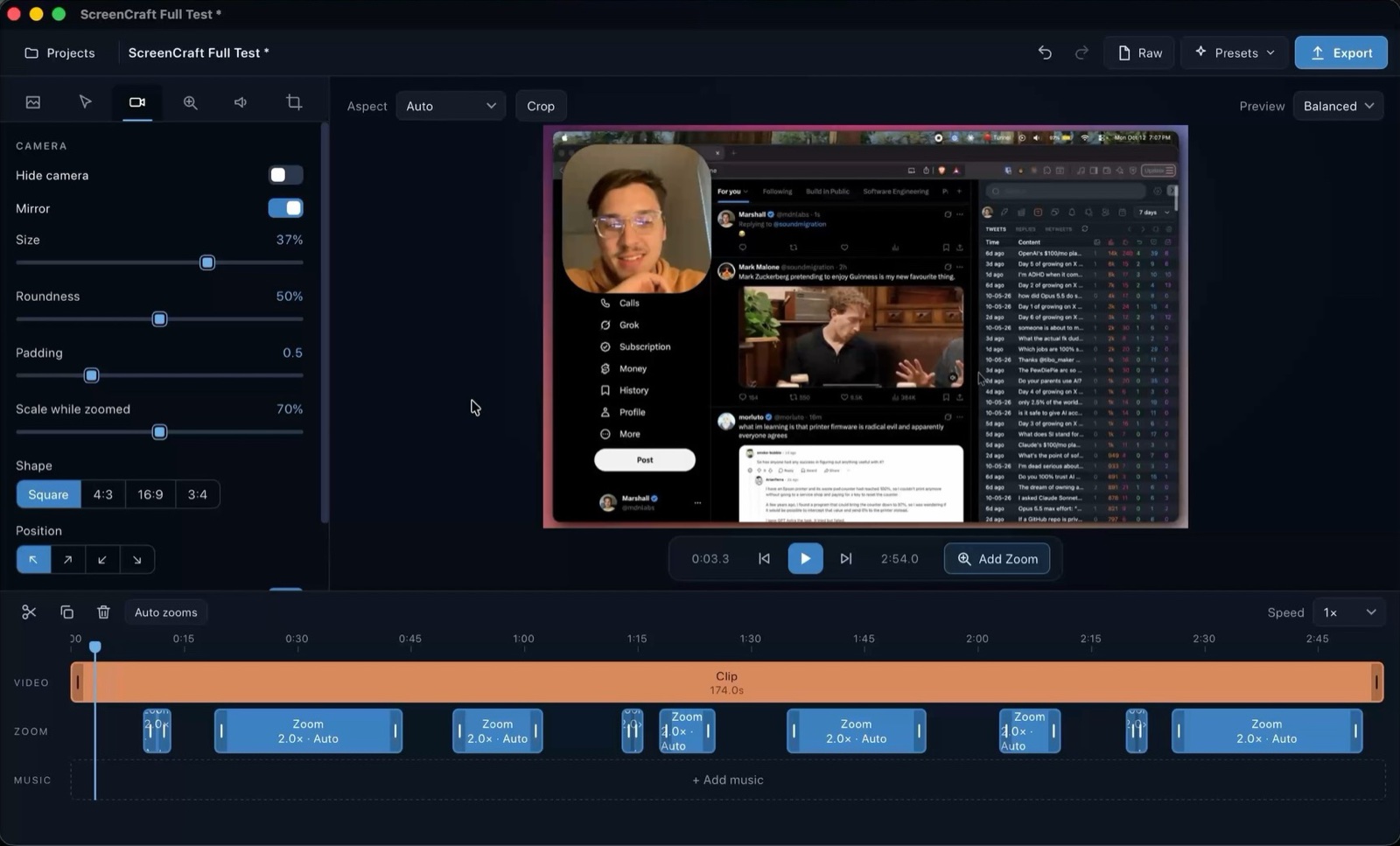Select the 3:4 camera shape
This screenshot has height=846, width=1400.
(198, 494)
